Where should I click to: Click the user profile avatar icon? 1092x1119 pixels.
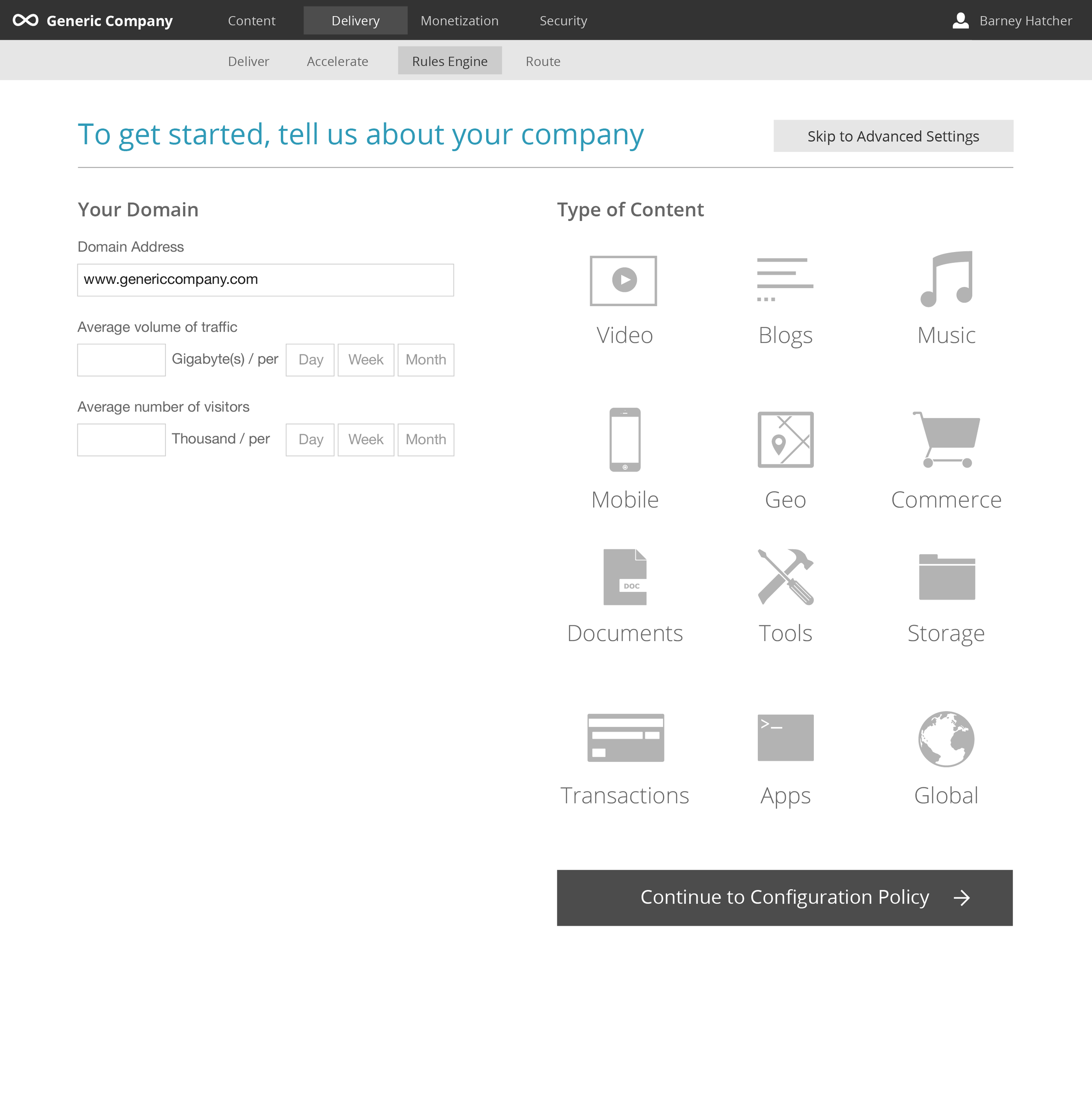(961, 21)
